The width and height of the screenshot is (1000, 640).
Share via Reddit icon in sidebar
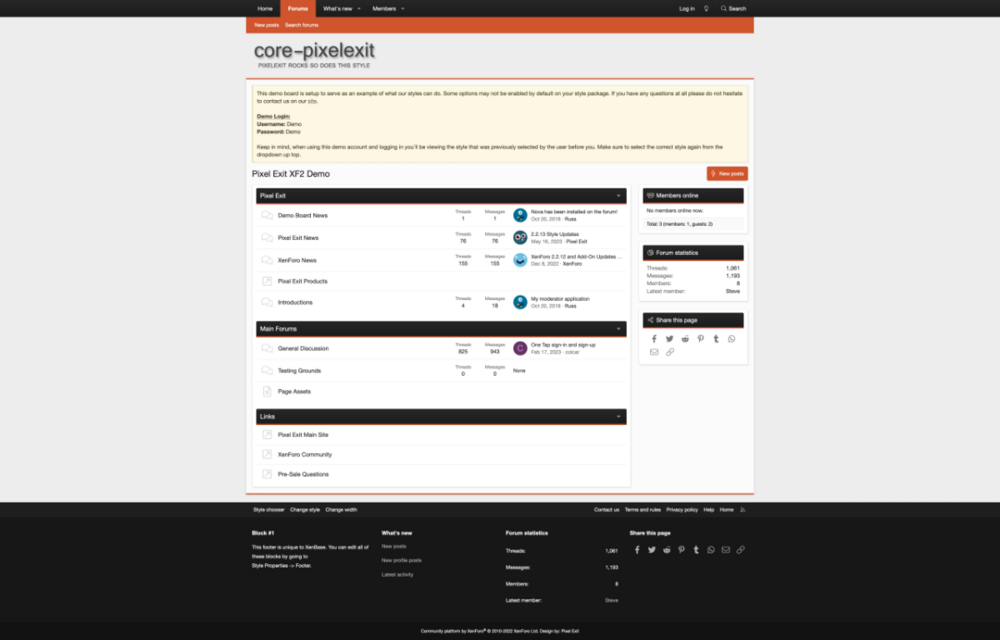pos(685,339)
